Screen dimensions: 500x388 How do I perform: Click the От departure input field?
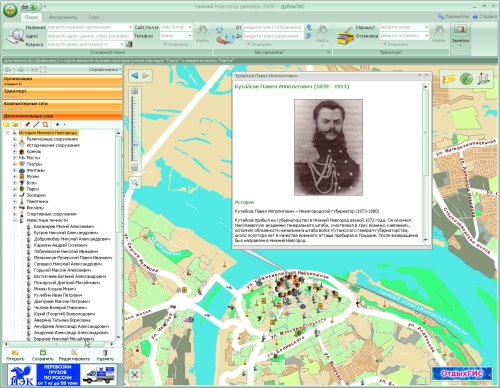(273, 27)
